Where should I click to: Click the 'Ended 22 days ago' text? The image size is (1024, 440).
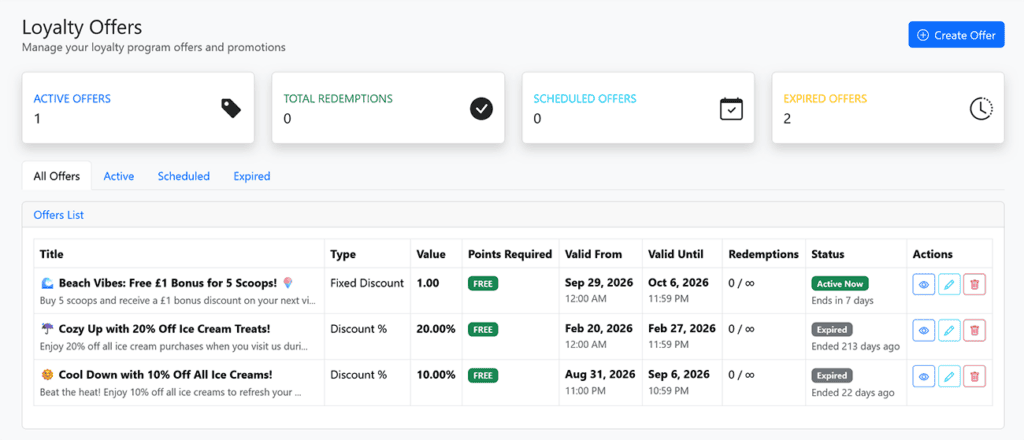[853, 392]
